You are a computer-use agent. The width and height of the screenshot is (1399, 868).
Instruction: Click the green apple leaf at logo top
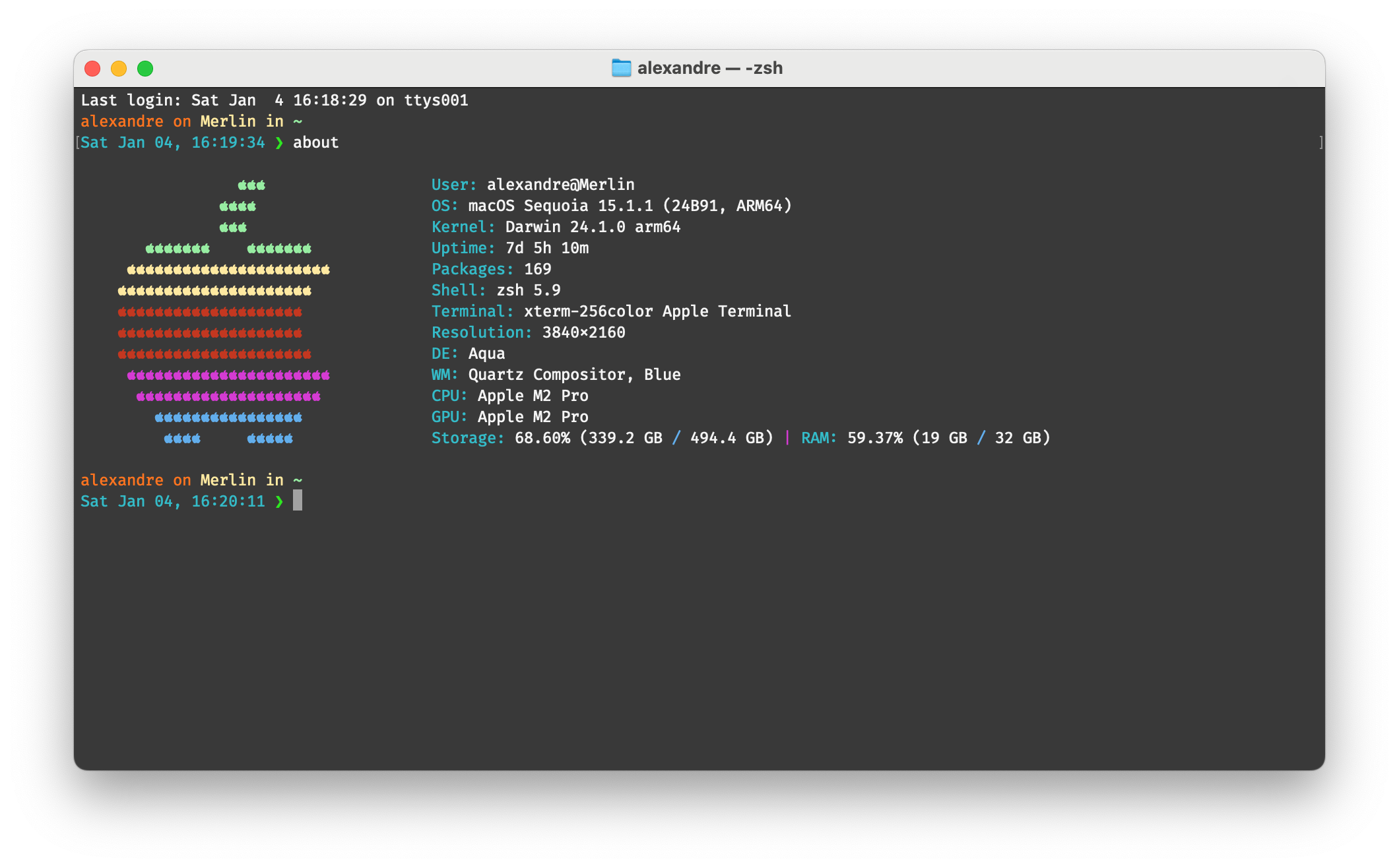click(251, 185)
